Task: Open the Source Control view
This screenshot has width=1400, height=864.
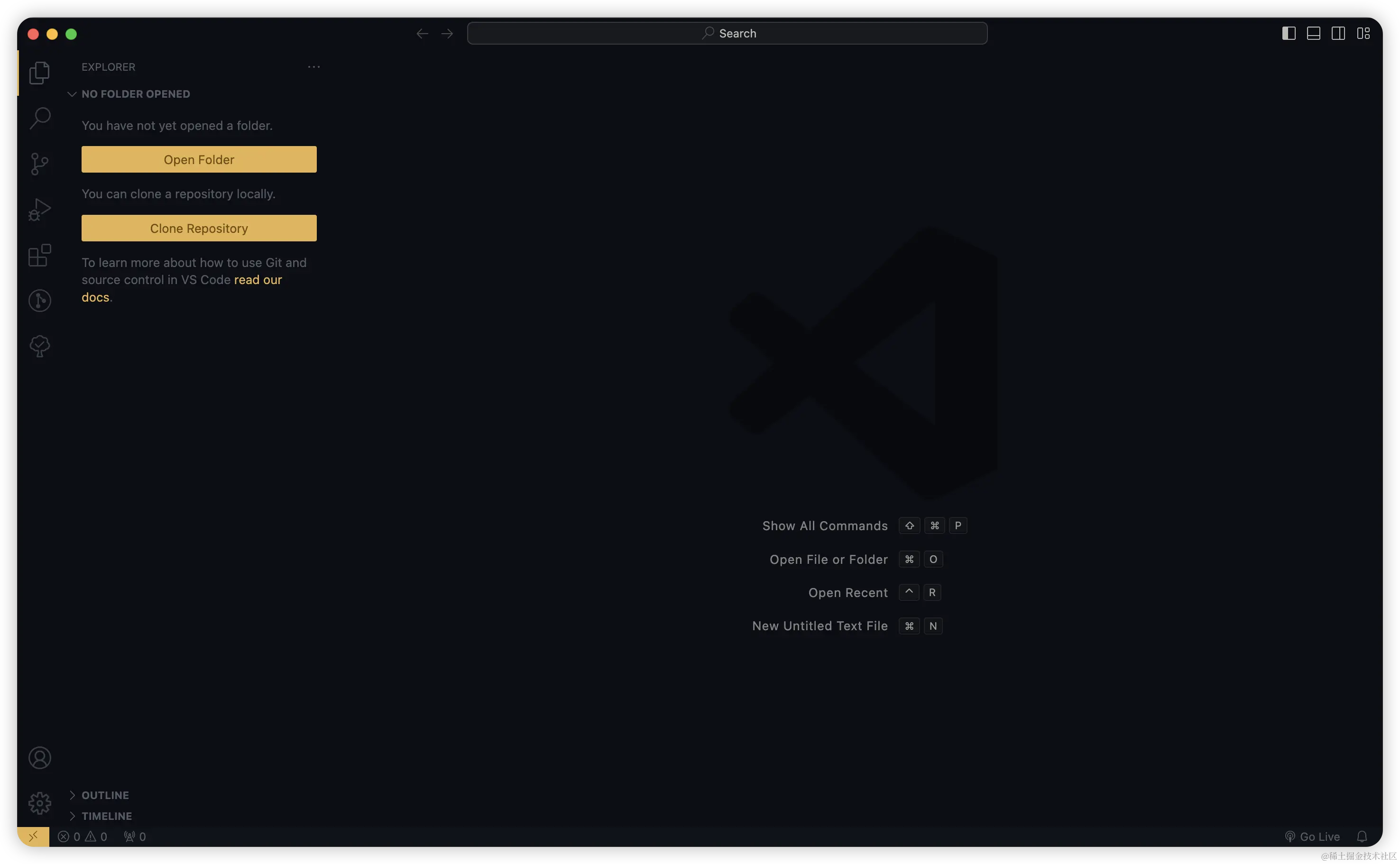Action: (x=39, y=164)
